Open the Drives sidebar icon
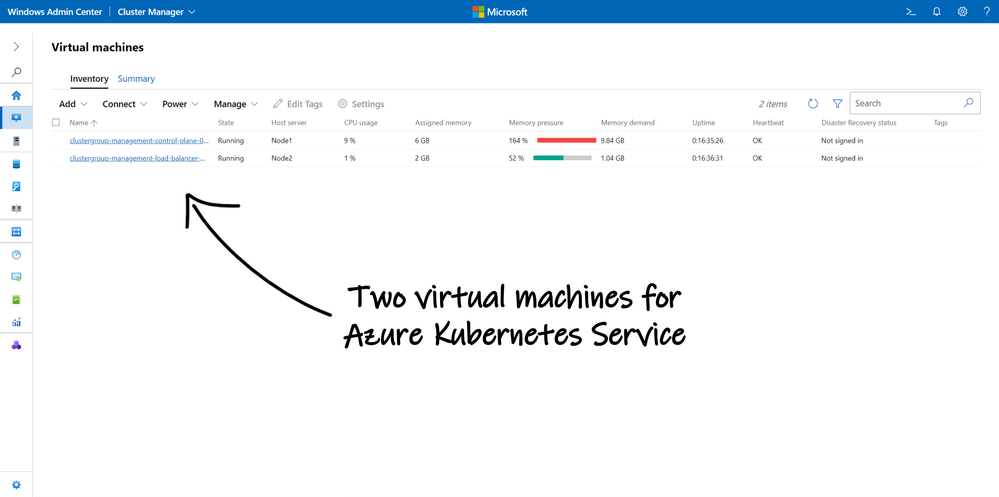This screenshot has height=497, width=999. point(17,187)
